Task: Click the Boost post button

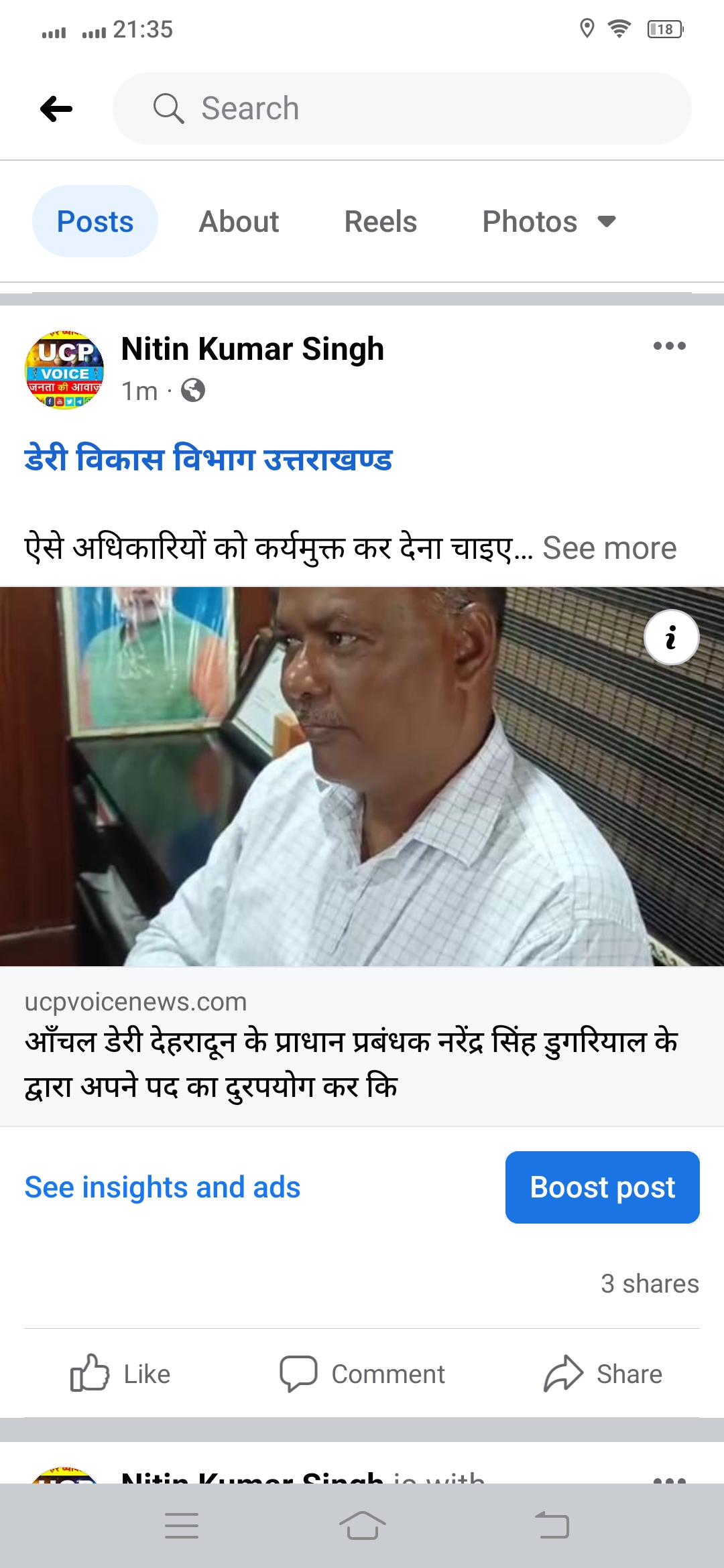Action: point(603,1187)
